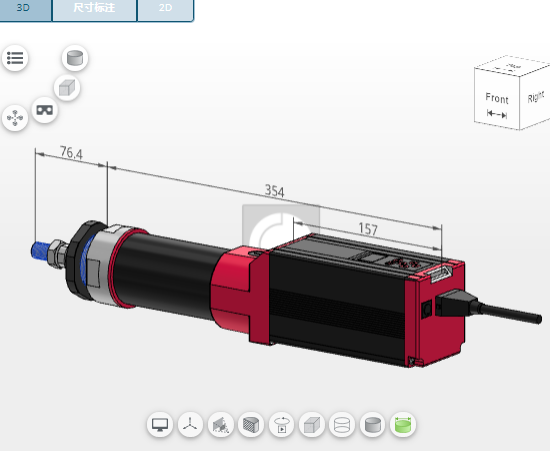Click the Front face of view cube
This screenshot has height=451, width=550.
(x=497, y=99)
